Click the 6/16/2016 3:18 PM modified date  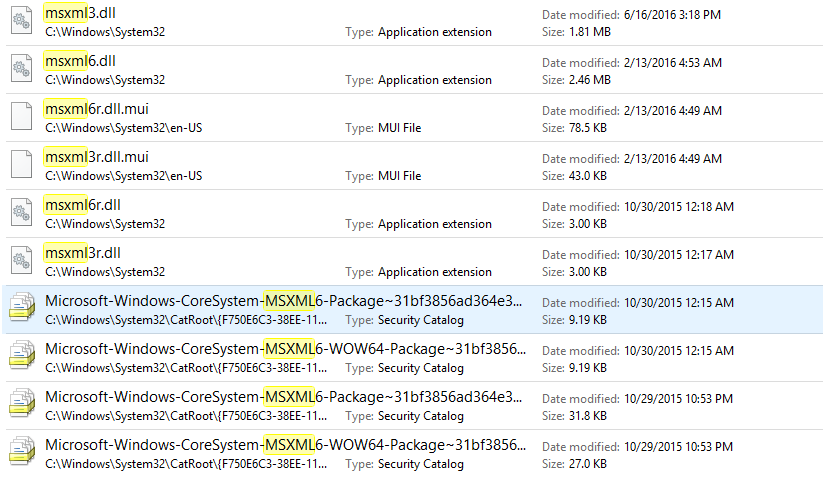tap(672, 15)
